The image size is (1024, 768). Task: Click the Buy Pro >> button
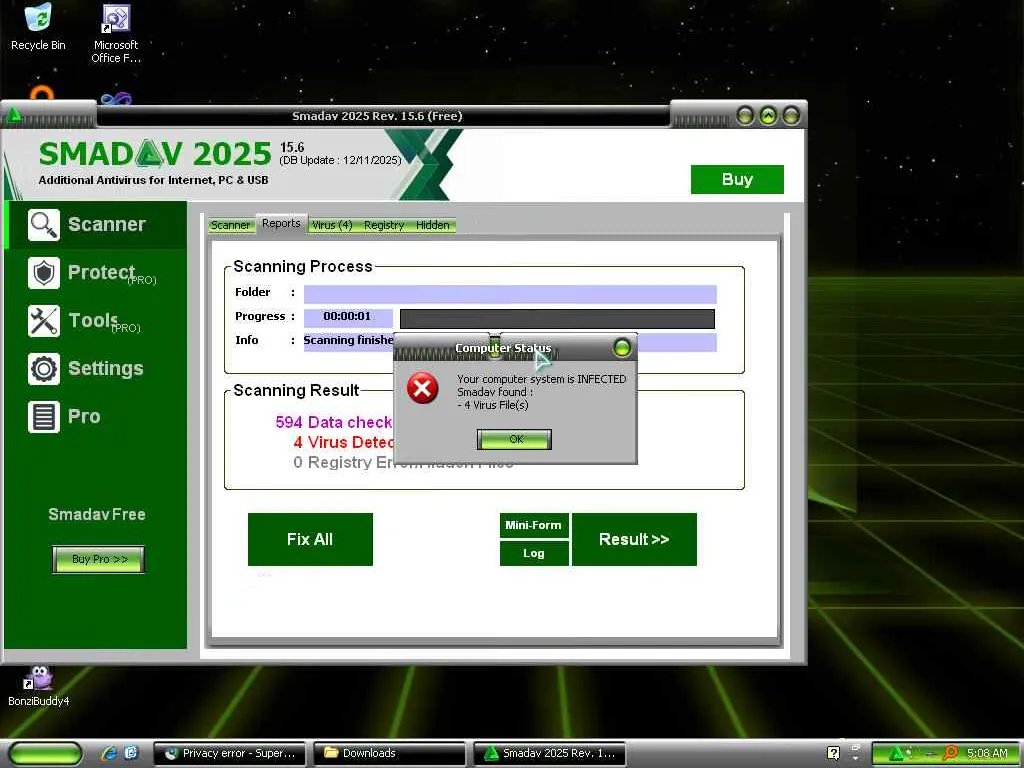tap(99, 560)
